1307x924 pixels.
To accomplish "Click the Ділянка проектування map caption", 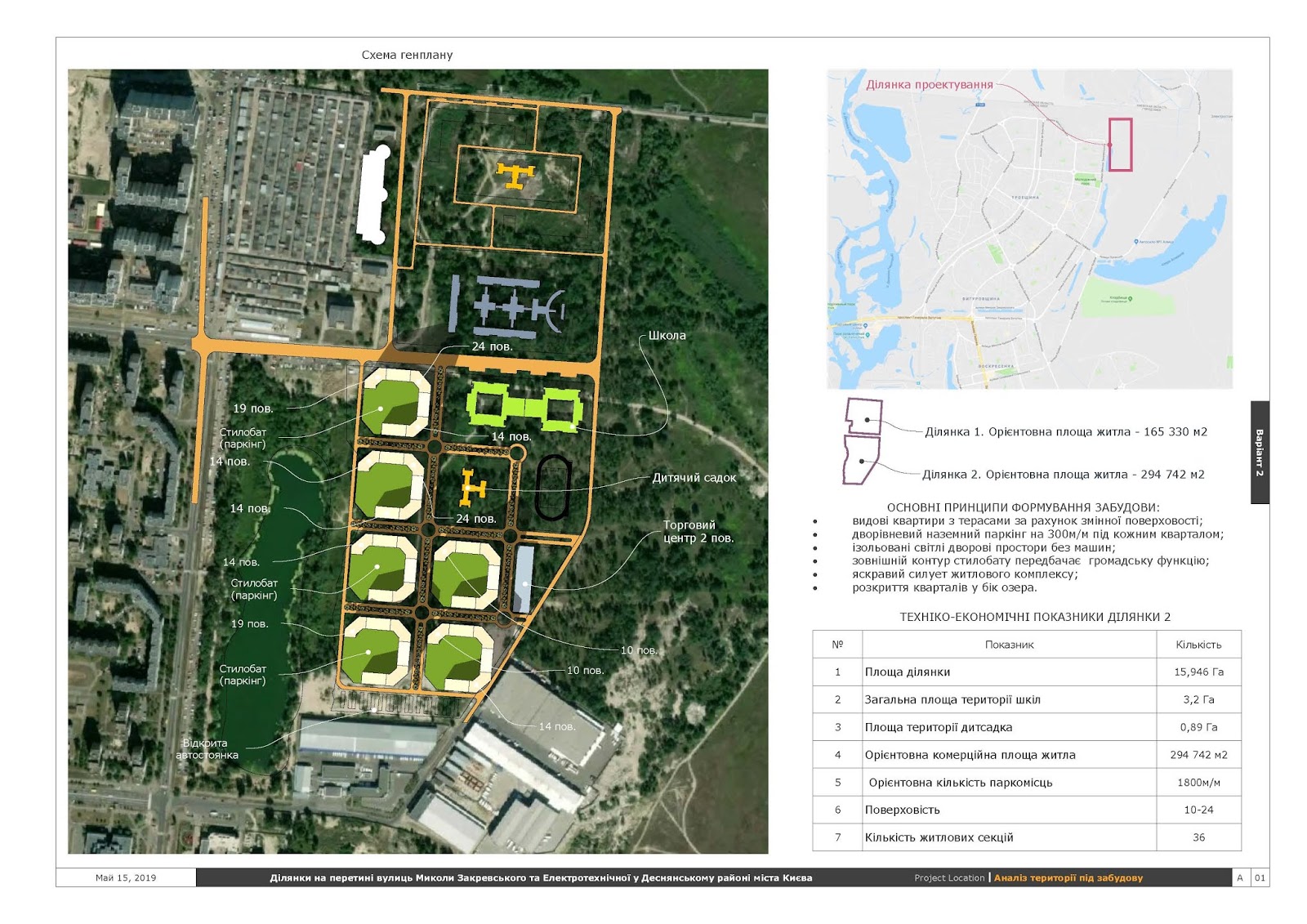I will click(x=930, y=84).
